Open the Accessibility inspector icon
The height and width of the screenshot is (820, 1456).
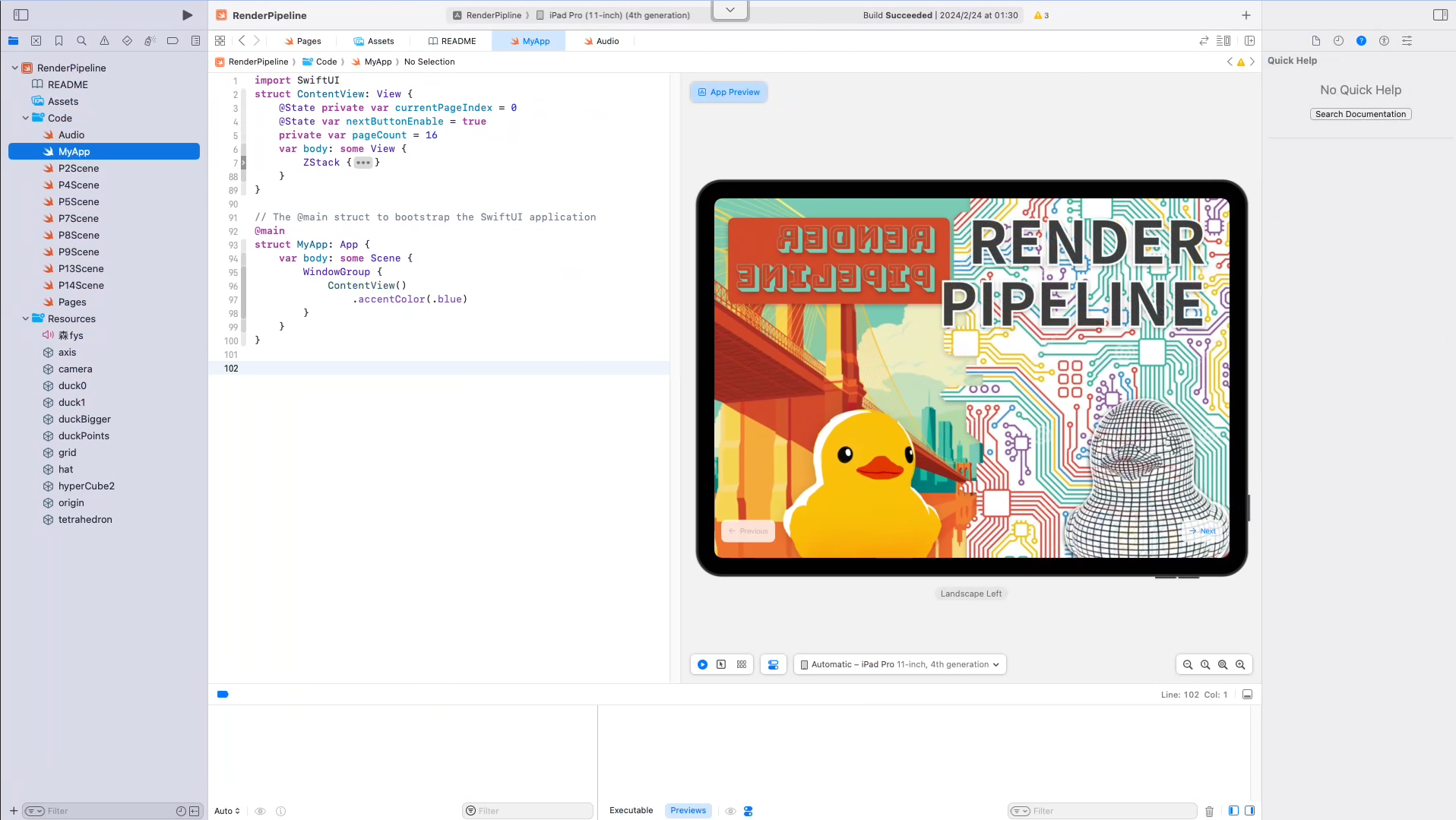(x=1384, y=41)
